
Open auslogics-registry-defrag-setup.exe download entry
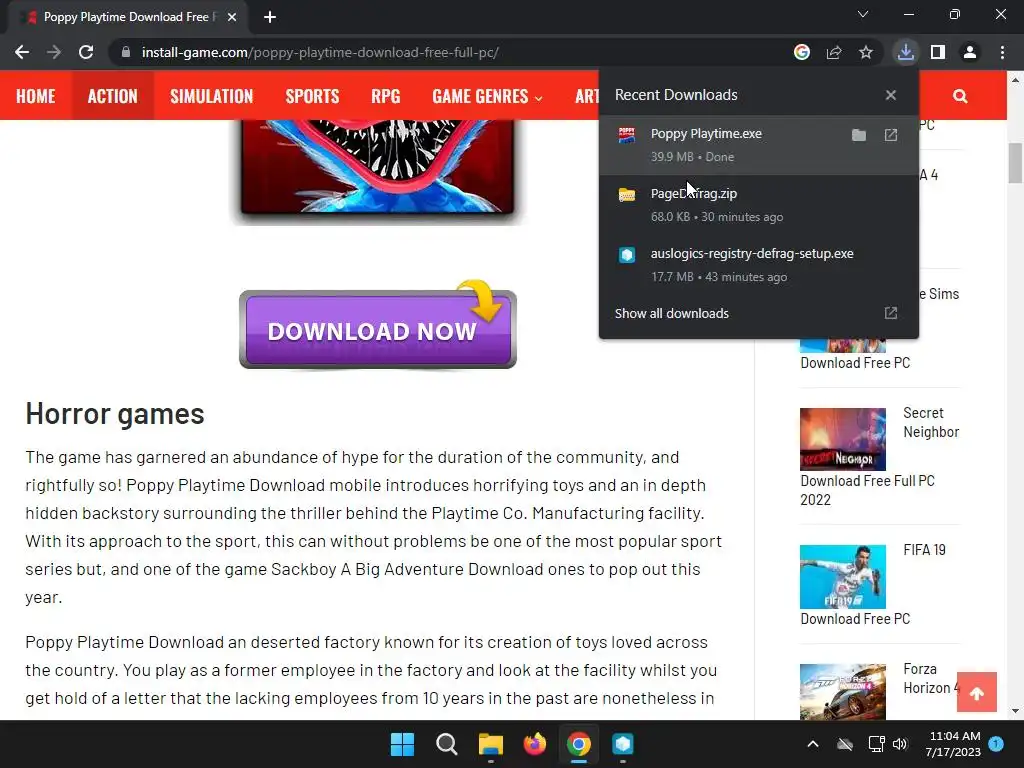click(x=758, y=264)
